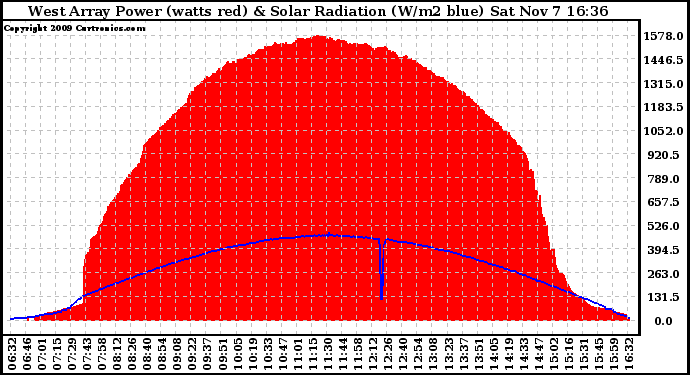This screenshot has width=690, height=375.
Task: Pick the 526.0 y-axis label
Action: 663,226
